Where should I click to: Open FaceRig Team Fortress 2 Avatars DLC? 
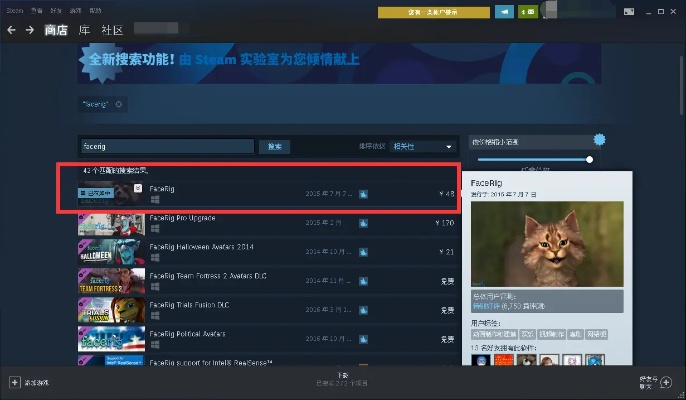(x=268, y=281)
